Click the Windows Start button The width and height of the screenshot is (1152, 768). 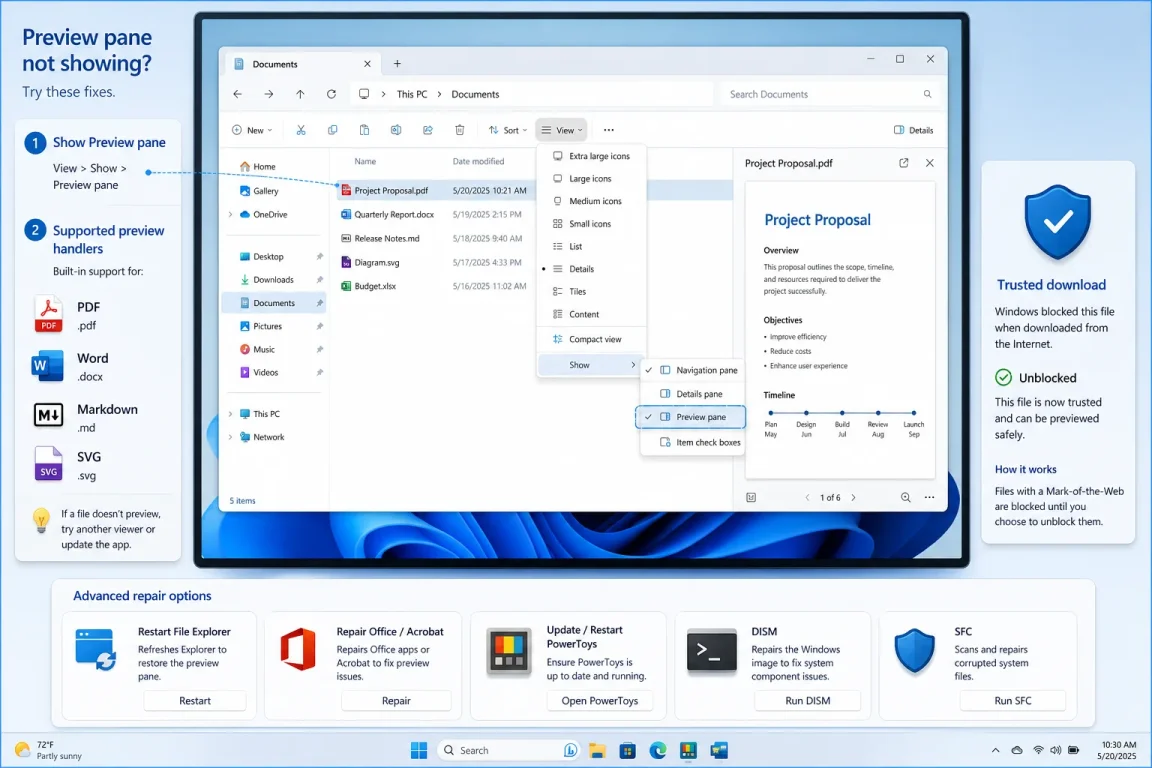[x=419, y=750]
